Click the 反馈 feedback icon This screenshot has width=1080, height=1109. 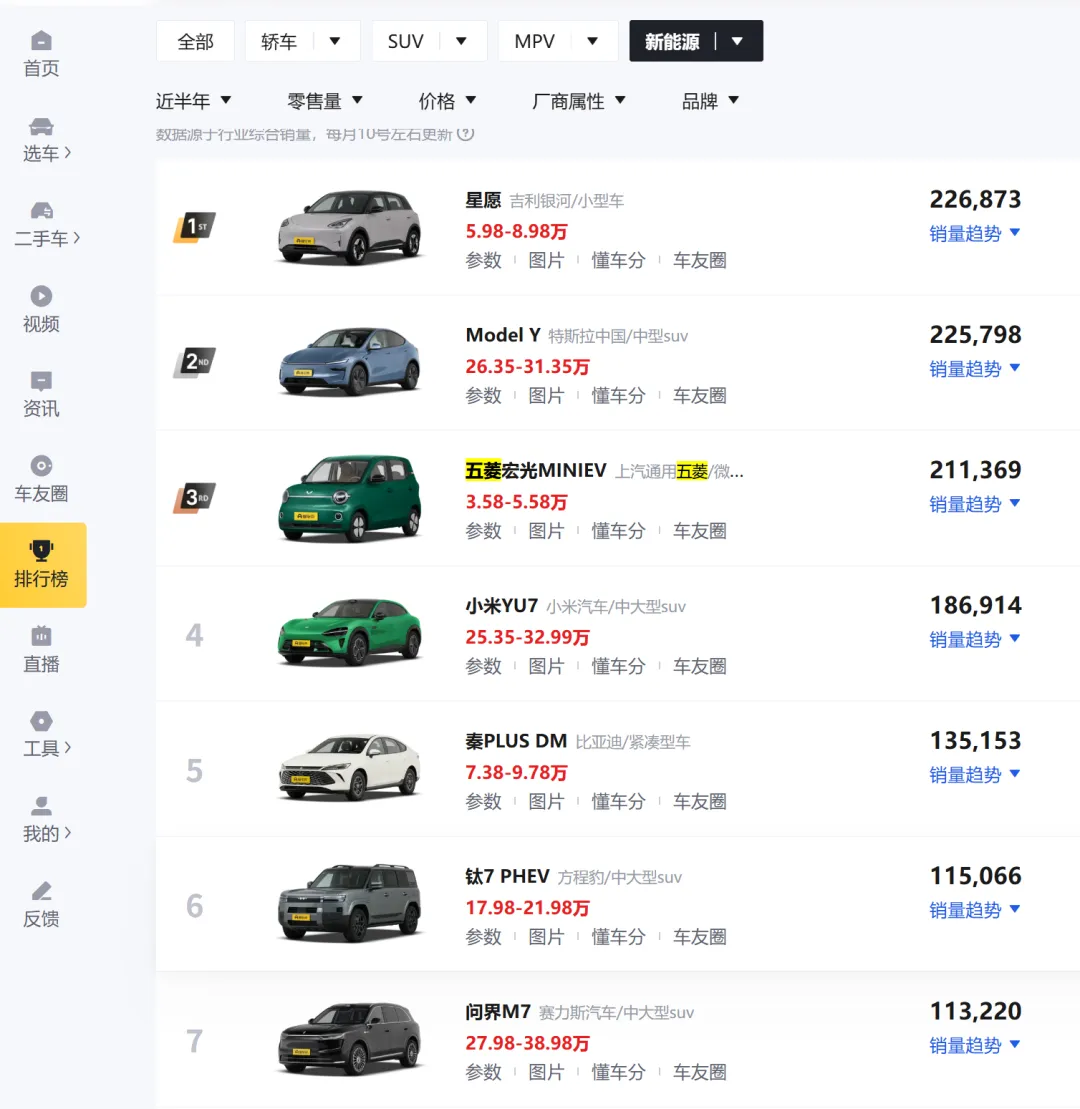pyautogui.click(x=41, y=891)
